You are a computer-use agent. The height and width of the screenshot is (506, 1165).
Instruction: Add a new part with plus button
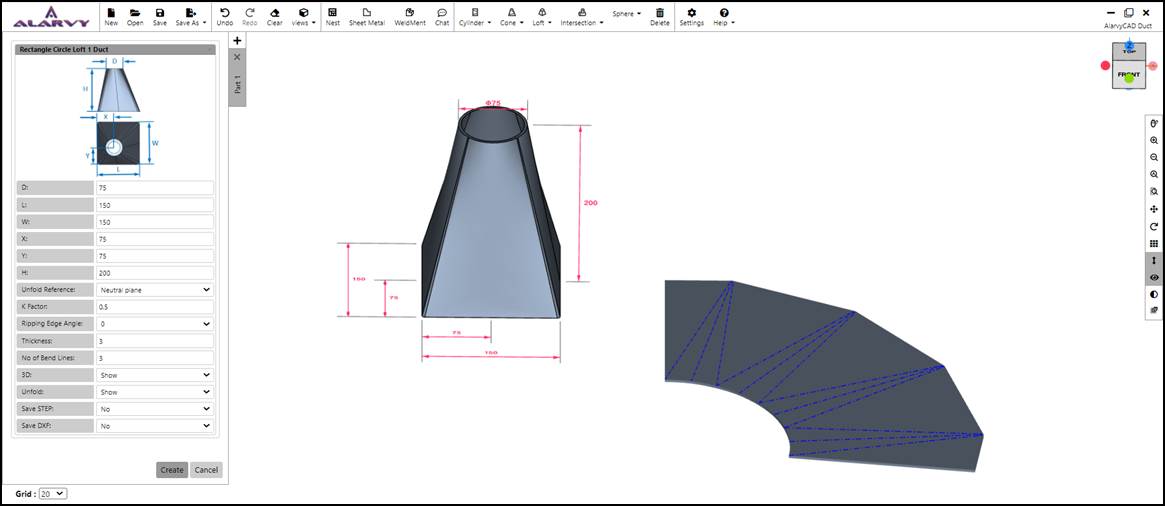237,41
